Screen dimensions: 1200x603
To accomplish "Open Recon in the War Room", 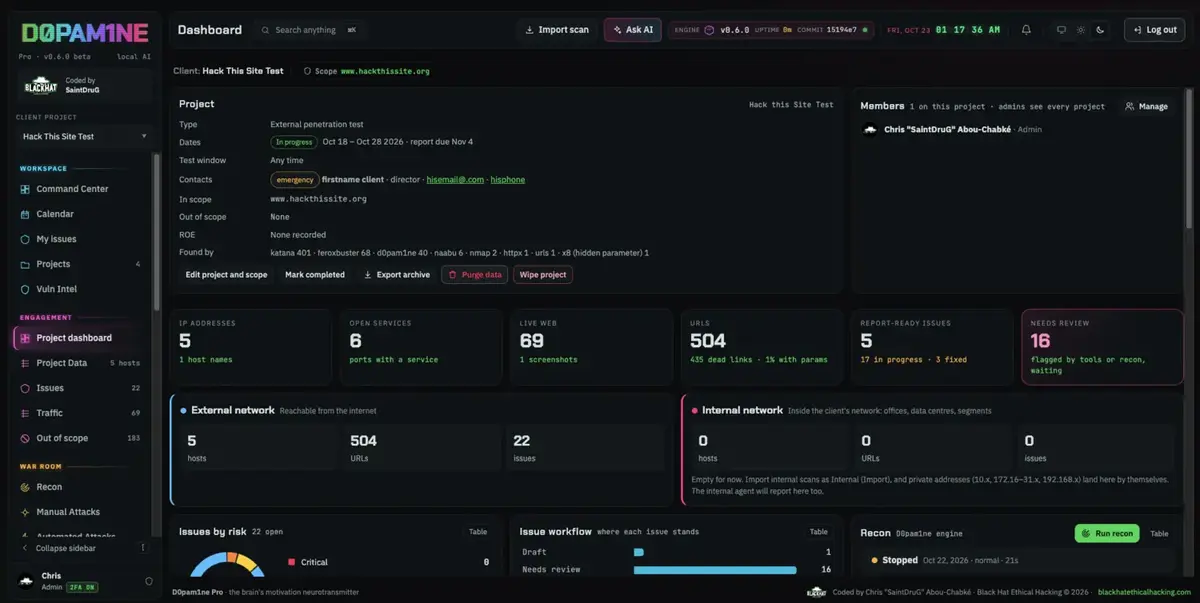I will tap(80, 487).
